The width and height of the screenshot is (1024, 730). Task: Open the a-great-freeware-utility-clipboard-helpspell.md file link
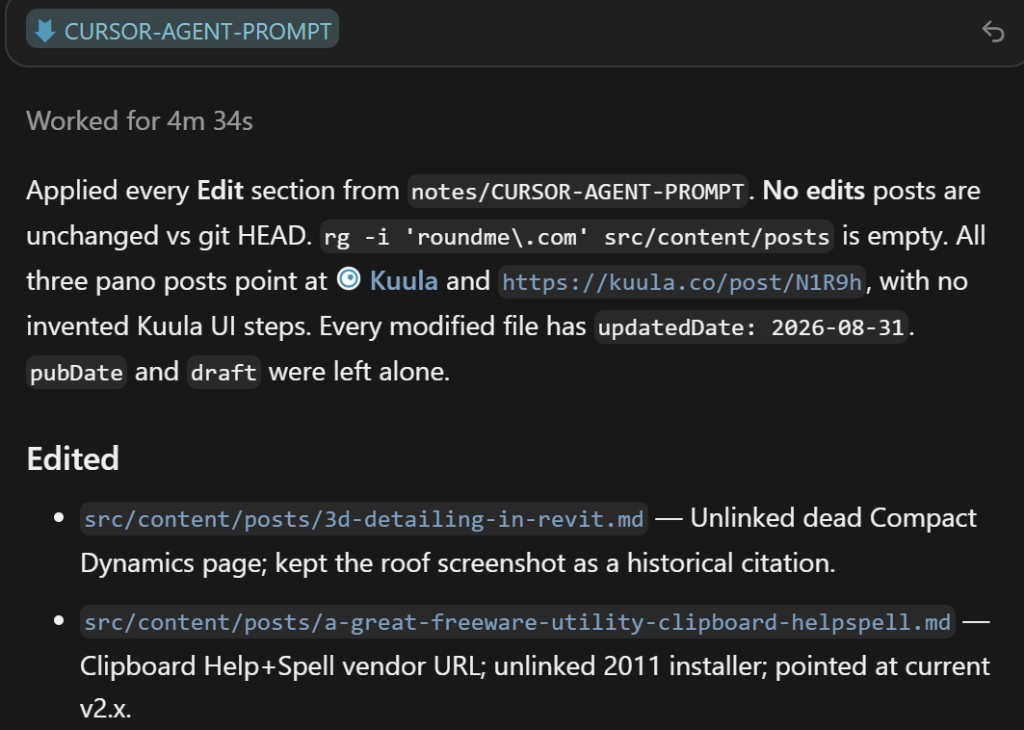[517, 622]
